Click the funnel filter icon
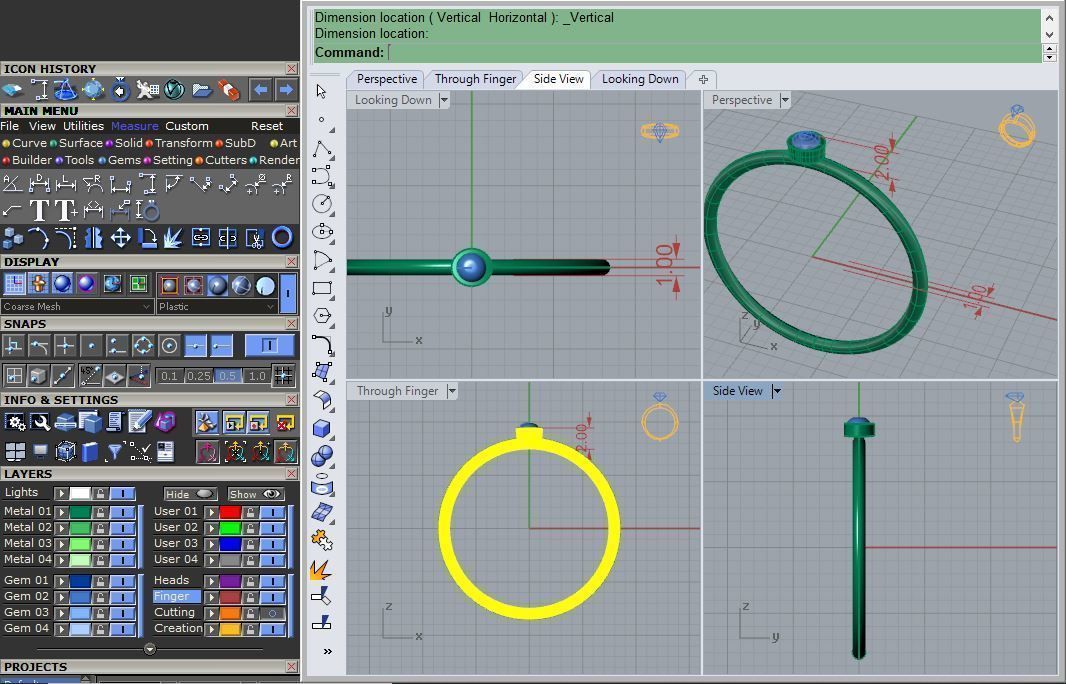Image resolution: width=1066 pixels, height=684 pixels. click(115, 451)
